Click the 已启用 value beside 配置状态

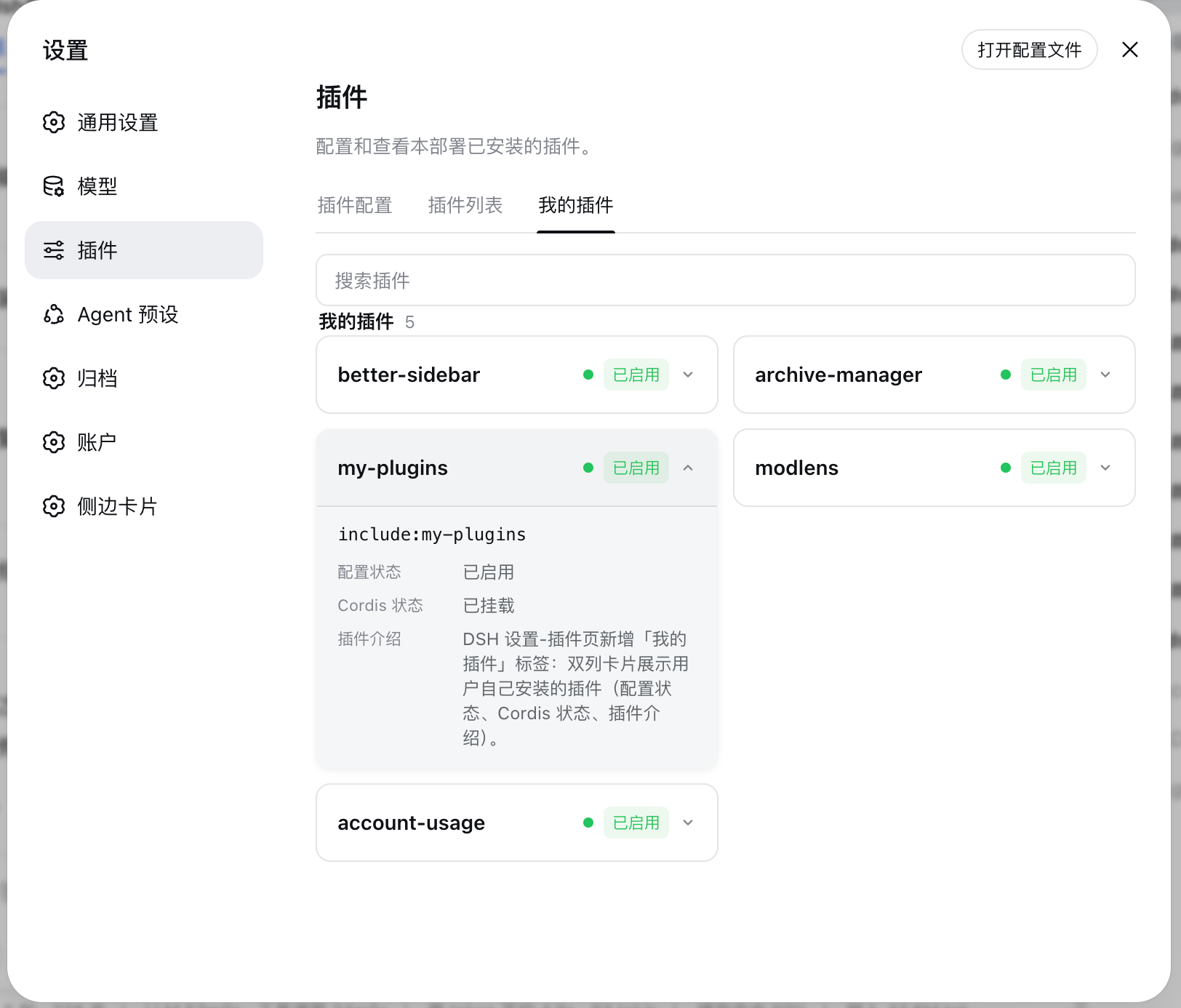(x=489, y=572)
